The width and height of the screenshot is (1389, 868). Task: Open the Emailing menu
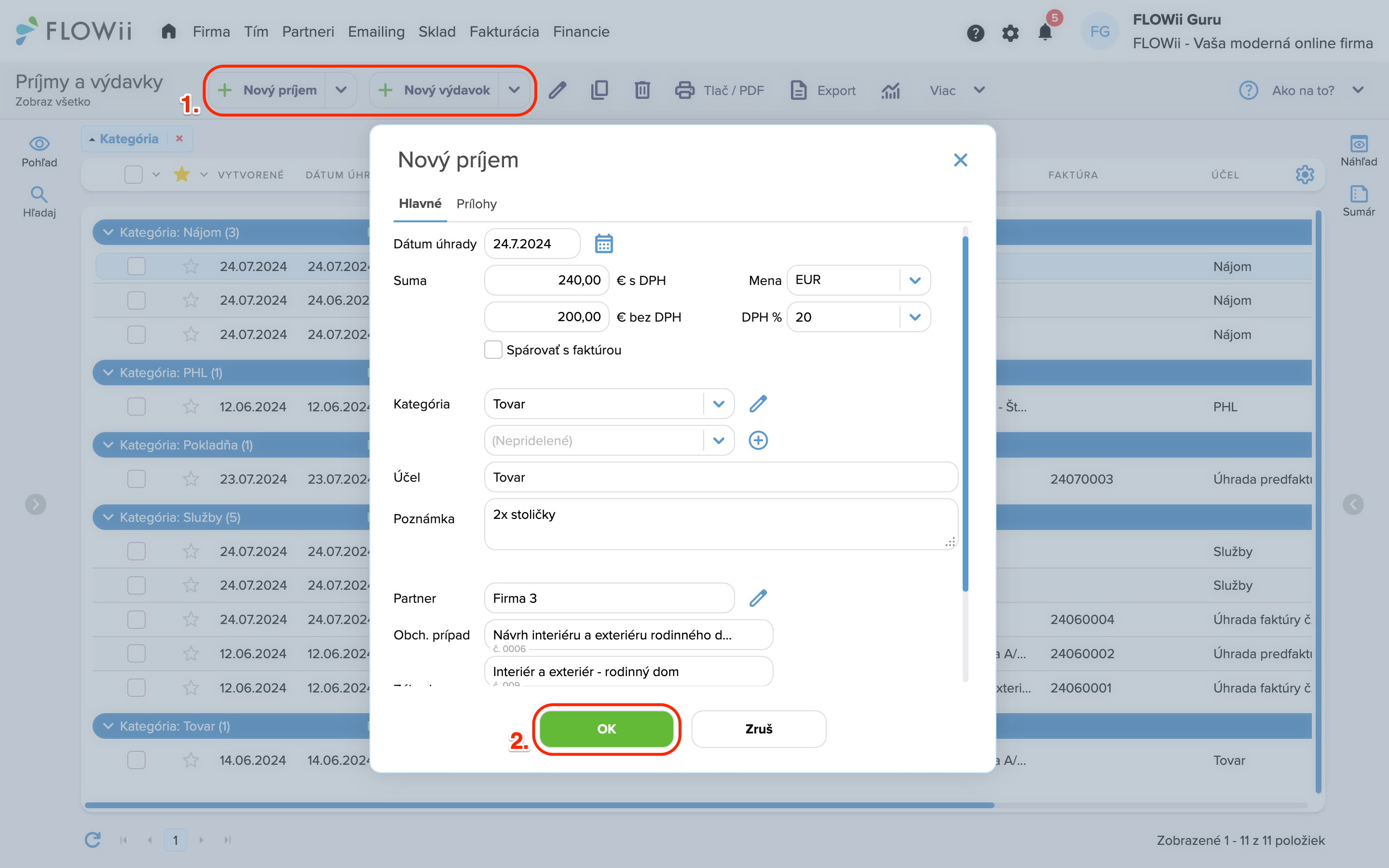coord(376,31)
